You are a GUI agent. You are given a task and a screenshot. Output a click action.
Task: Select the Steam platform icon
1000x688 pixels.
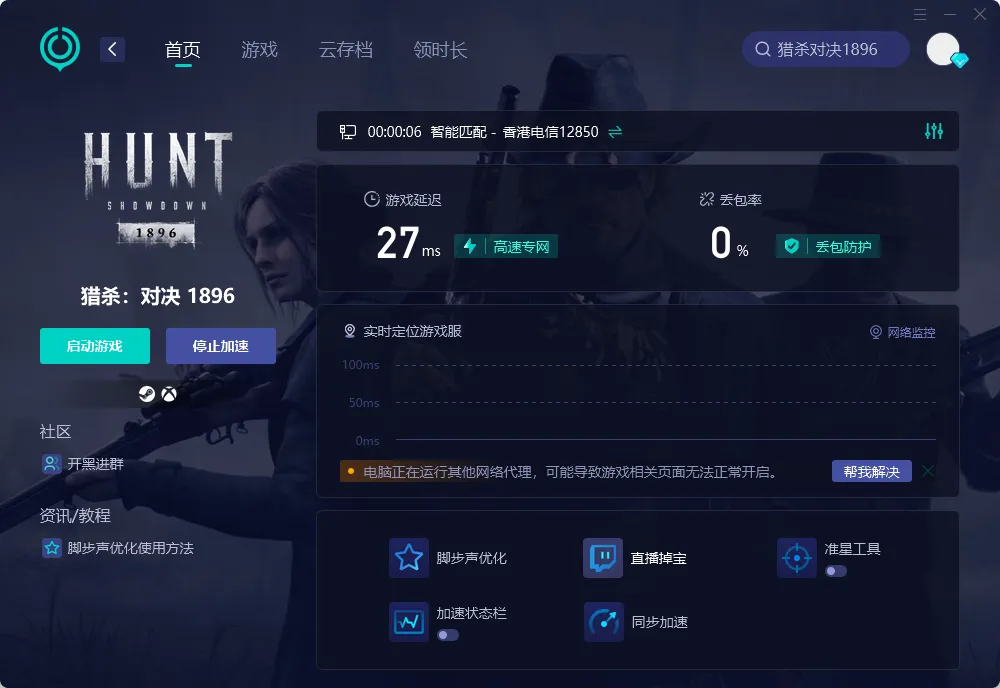(147, 394)
